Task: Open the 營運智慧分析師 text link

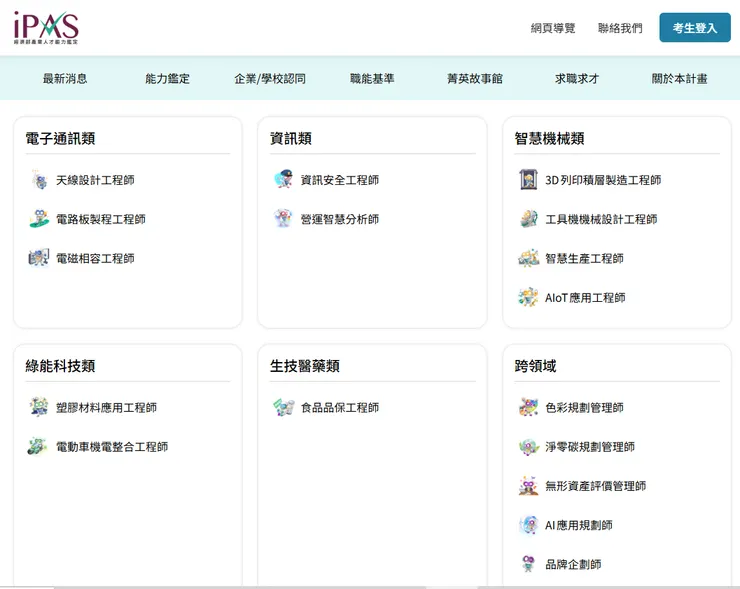Action: (x=340, y=219)
